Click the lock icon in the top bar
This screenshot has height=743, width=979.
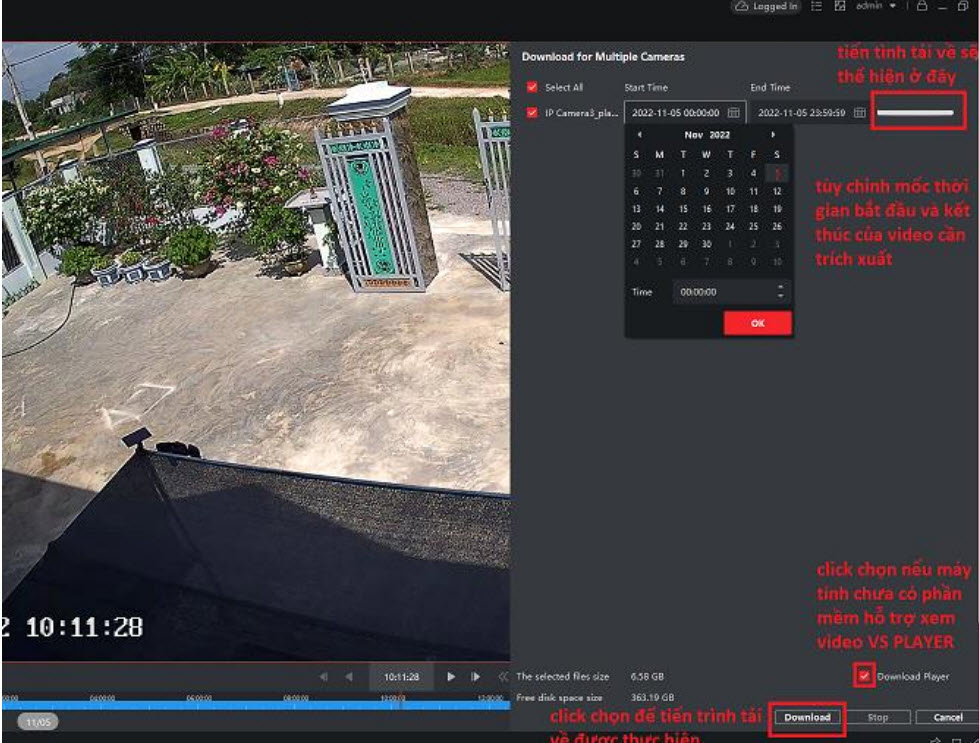(x=921, y=6)
